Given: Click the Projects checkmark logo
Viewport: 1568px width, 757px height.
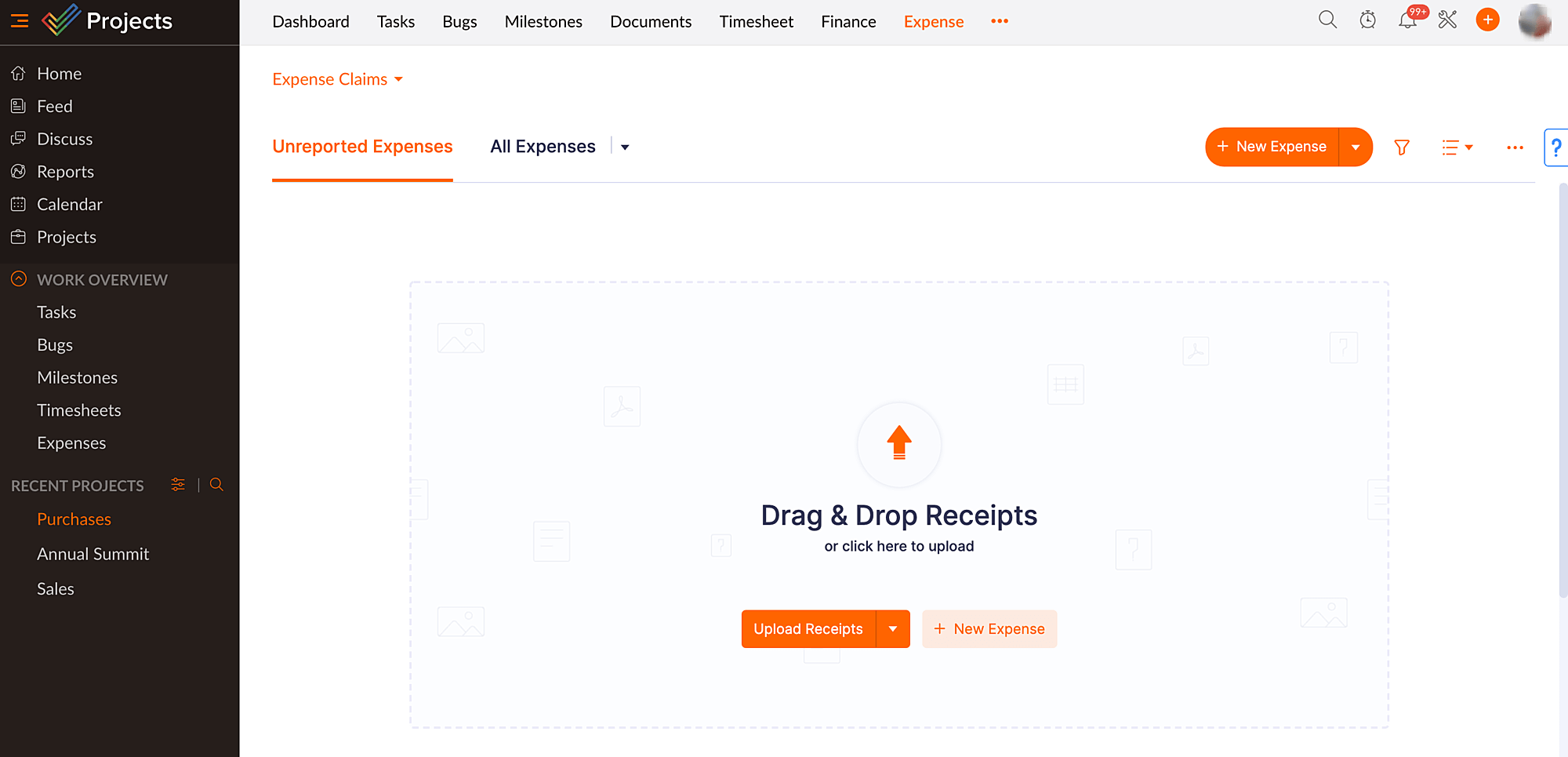Looking at the screenshot, I should coord(61,20).
